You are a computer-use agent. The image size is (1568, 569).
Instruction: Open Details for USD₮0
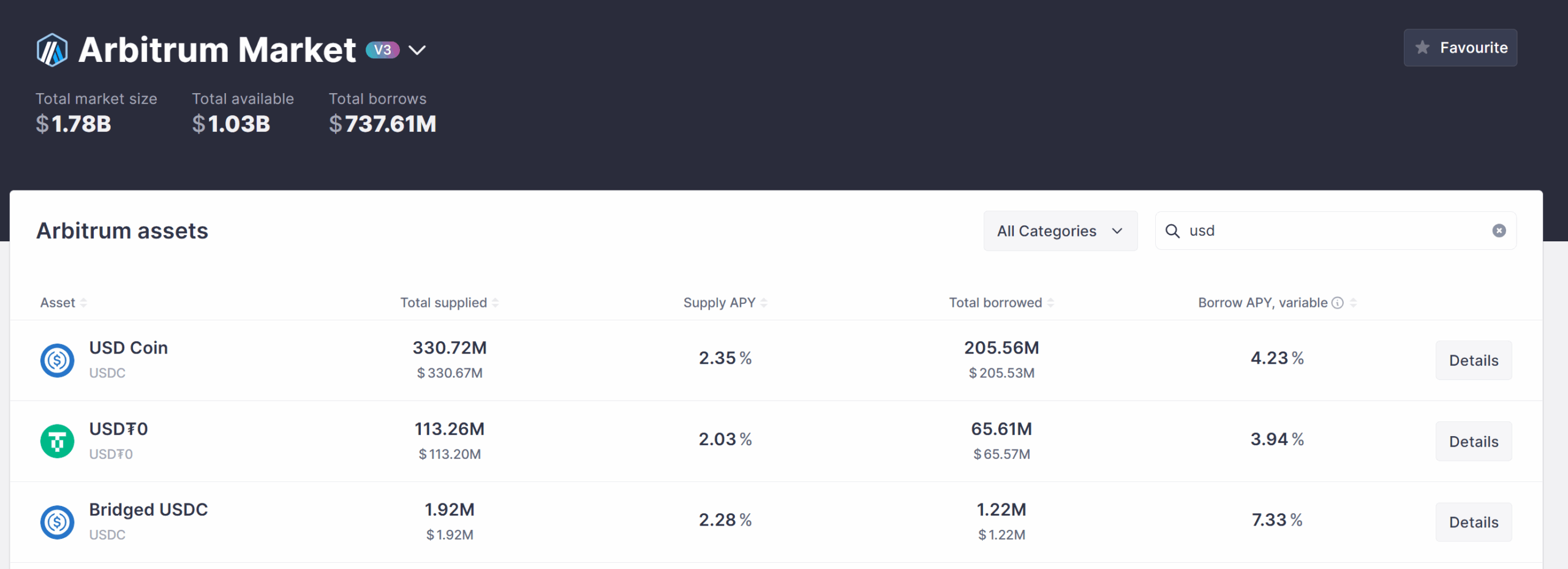click(1473, 441)
